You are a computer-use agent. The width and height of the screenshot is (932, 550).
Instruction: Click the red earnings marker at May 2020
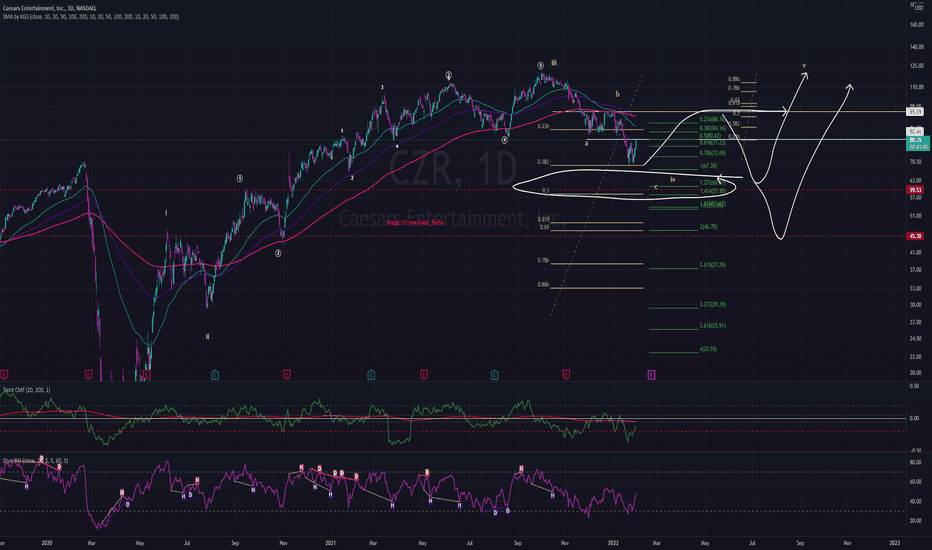pyautogui.click(x=147, y=375)
